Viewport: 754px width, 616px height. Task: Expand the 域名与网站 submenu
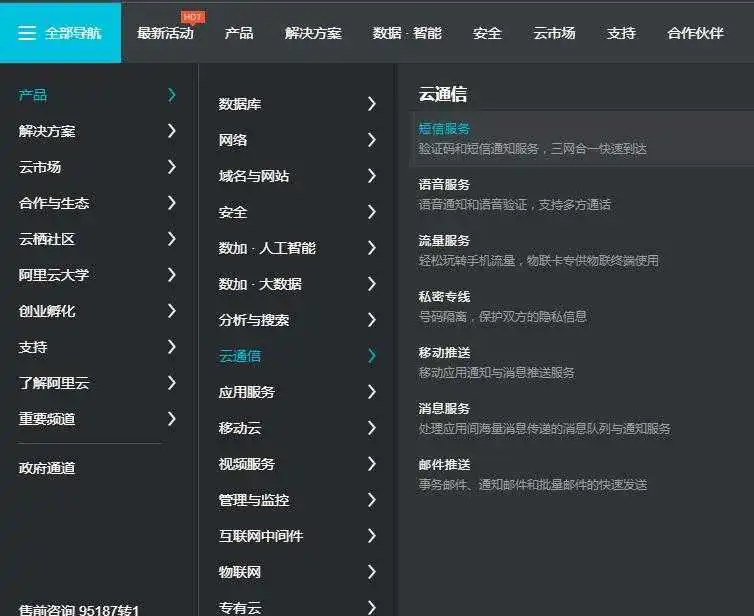click(x=254, y=176)
